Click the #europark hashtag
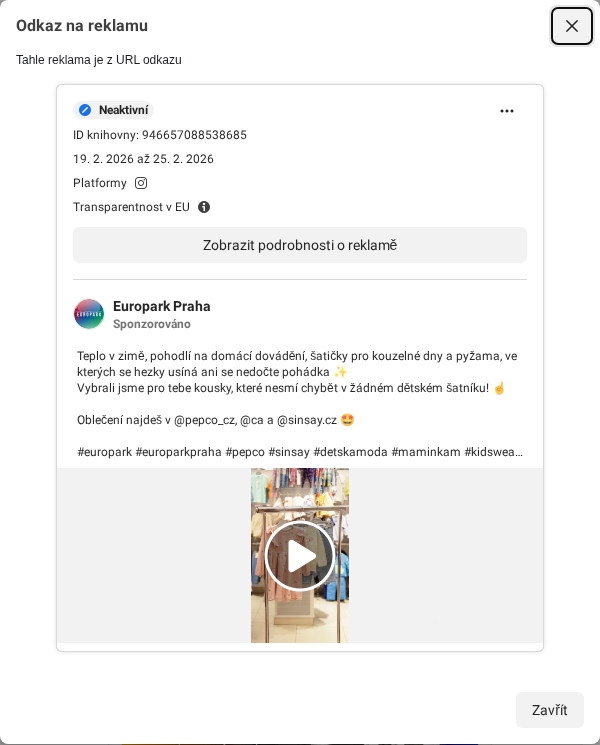The image size is (600, 745). point(105,452)
